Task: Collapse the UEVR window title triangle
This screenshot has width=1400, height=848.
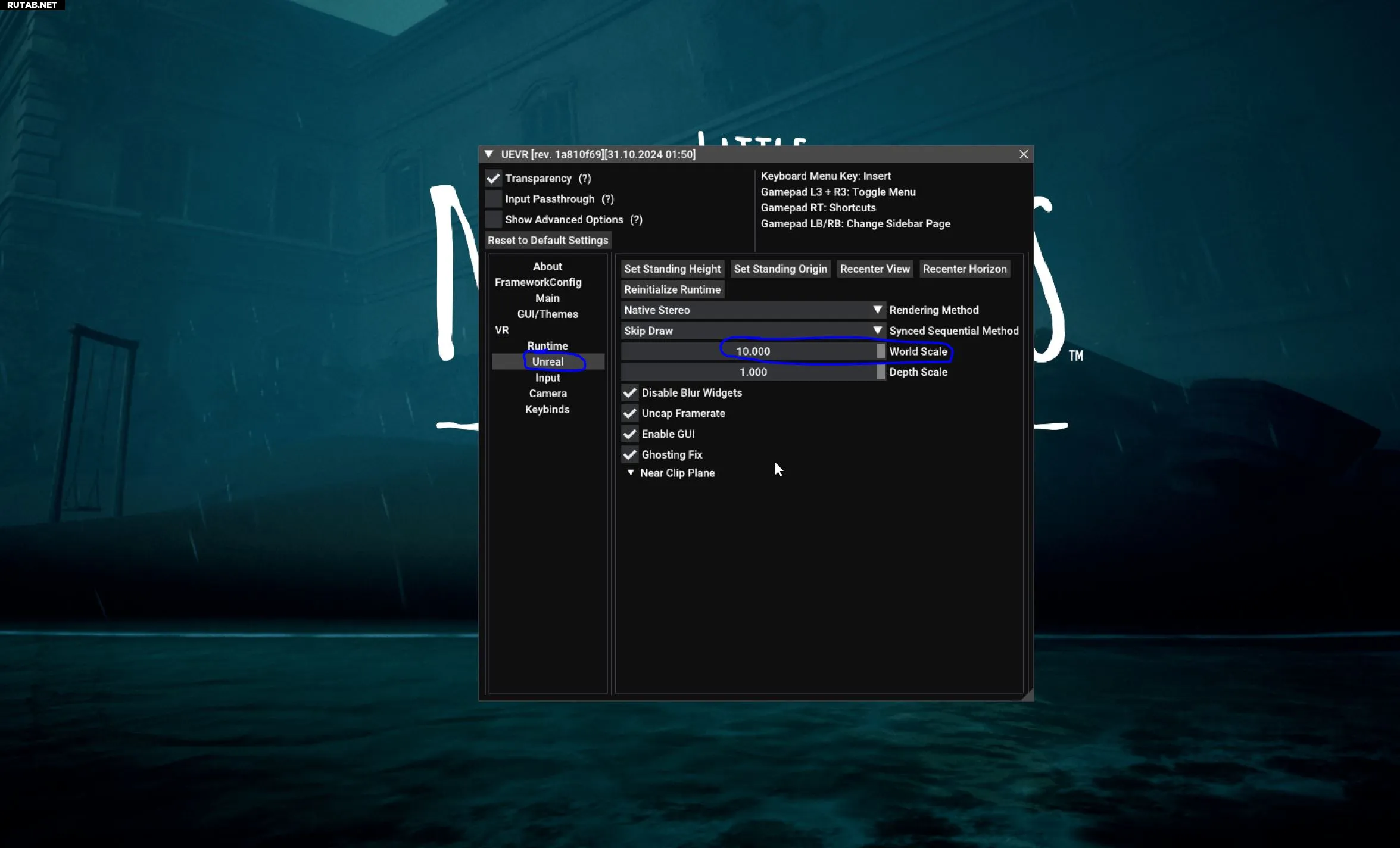Action: coord(489,154)
